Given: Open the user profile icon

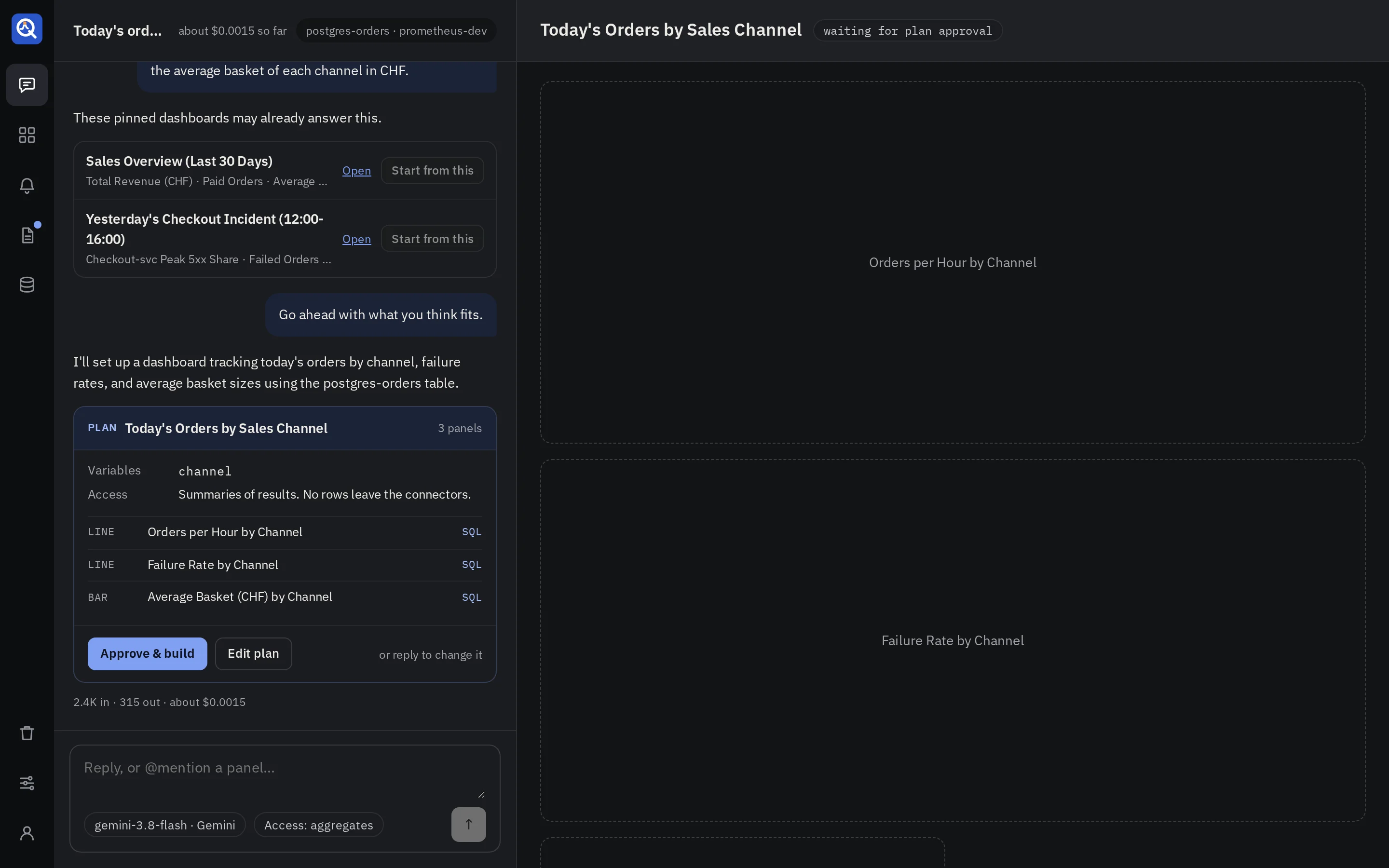Looking at the screenshot, I should [x=27, y=833].
